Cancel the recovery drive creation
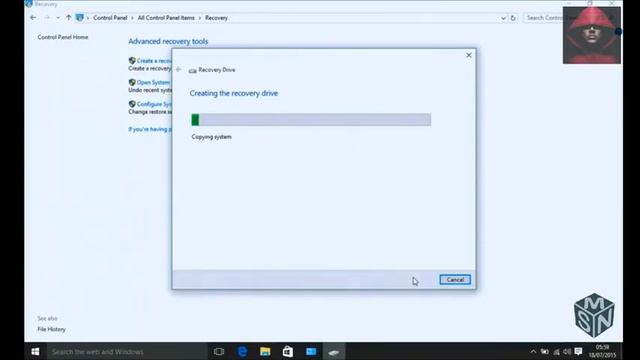 click(x=455, y=280)
